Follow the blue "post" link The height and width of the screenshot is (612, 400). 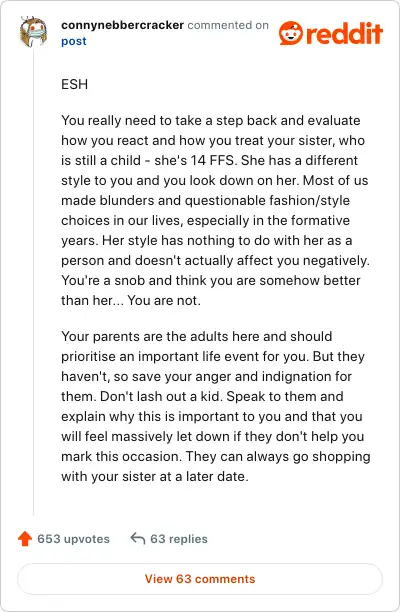(74, 41)
